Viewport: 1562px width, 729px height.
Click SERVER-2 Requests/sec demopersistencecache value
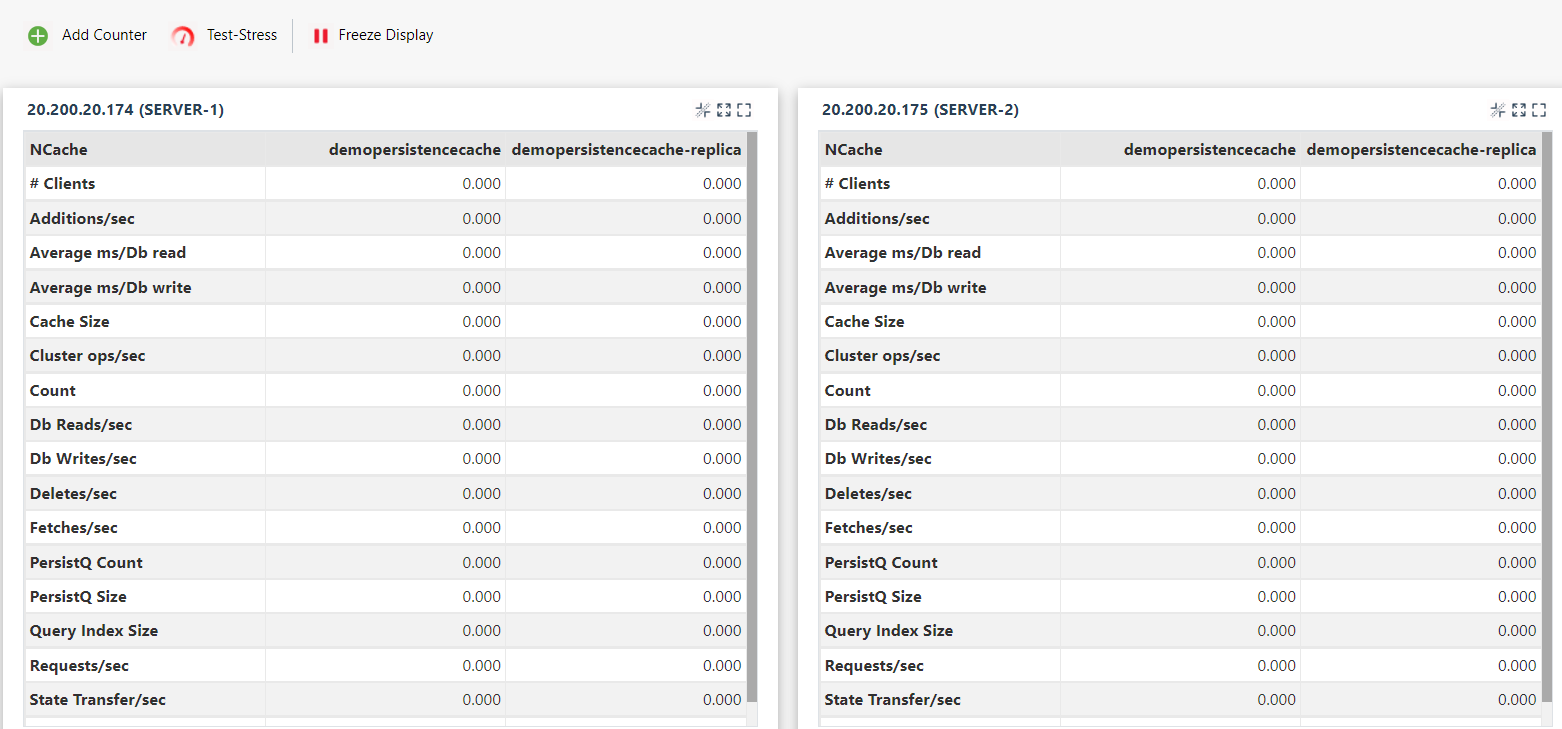(x=1277, y=665)
